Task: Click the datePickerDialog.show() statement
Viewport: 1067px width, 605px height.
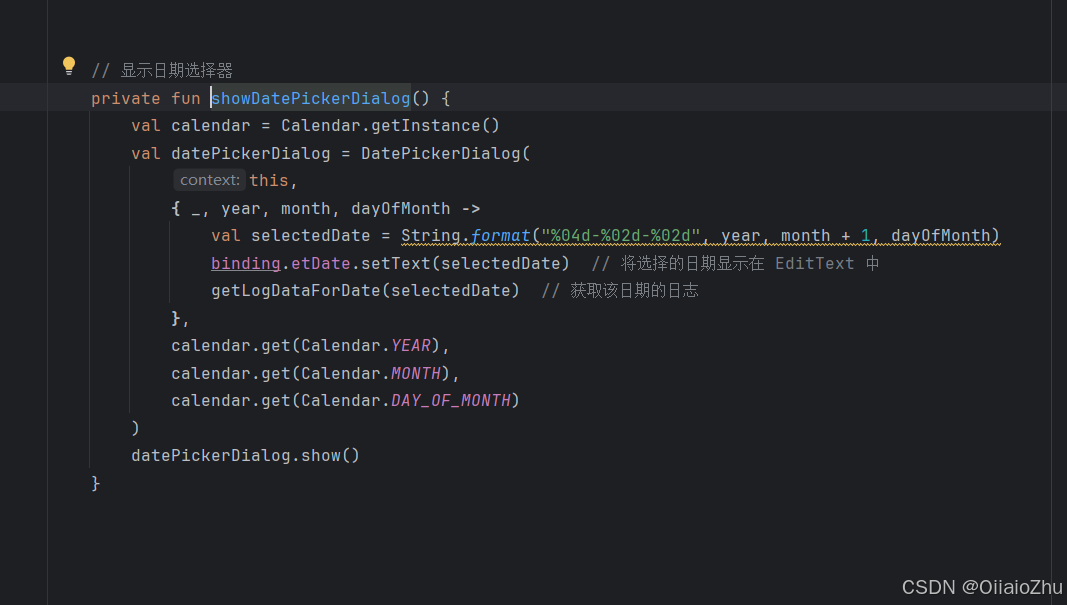Action: coord(246,455)
